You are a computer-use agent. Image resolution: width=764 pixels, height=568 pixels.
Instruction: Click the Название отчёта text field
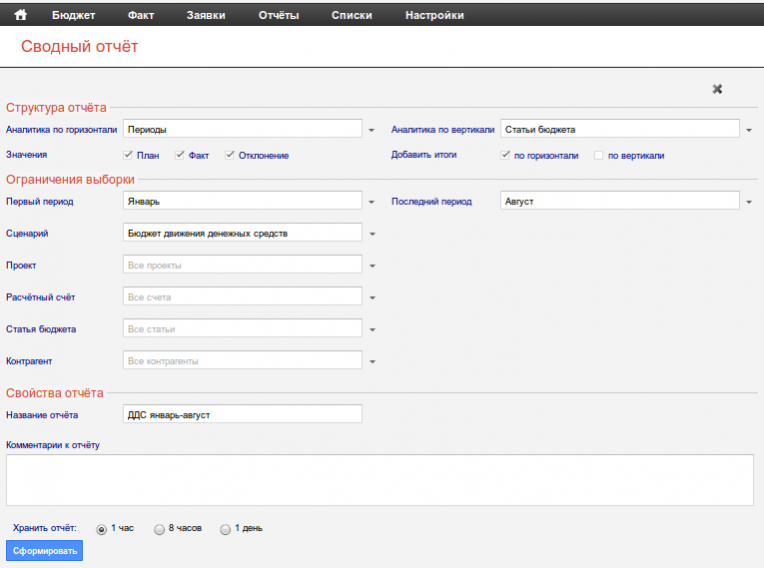tap(242, 415)
